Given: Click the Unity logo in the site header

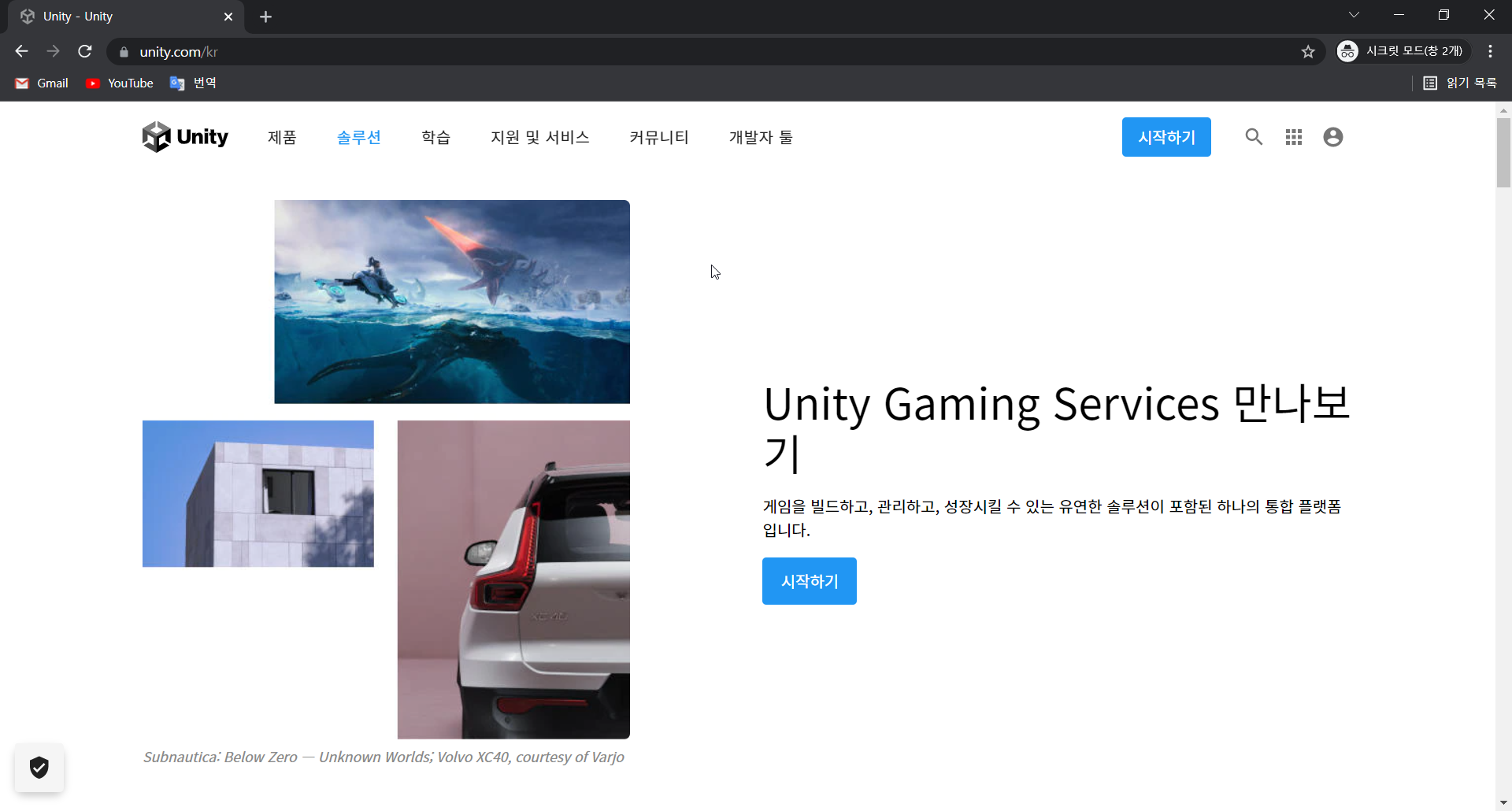Looking at the screenshot, I should [x=185, y=137].
